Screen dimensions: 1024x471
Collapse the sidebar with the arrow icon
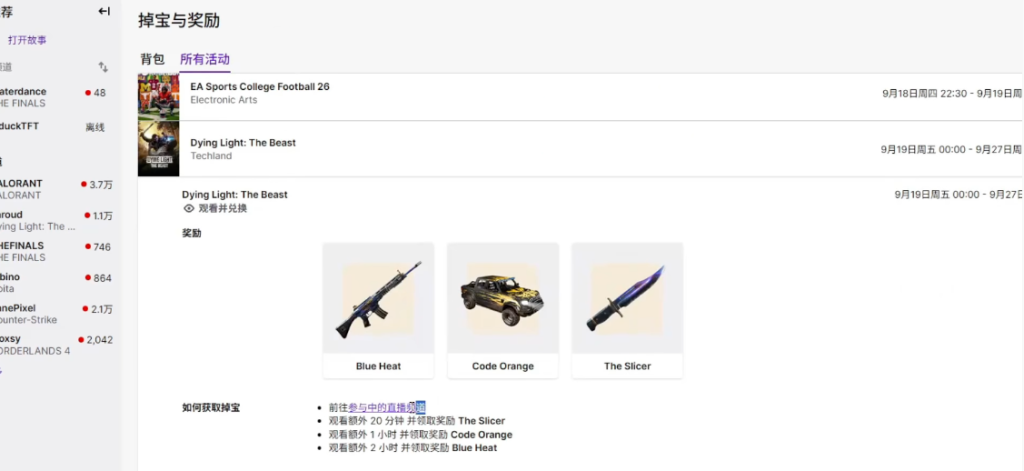[104, 11]
